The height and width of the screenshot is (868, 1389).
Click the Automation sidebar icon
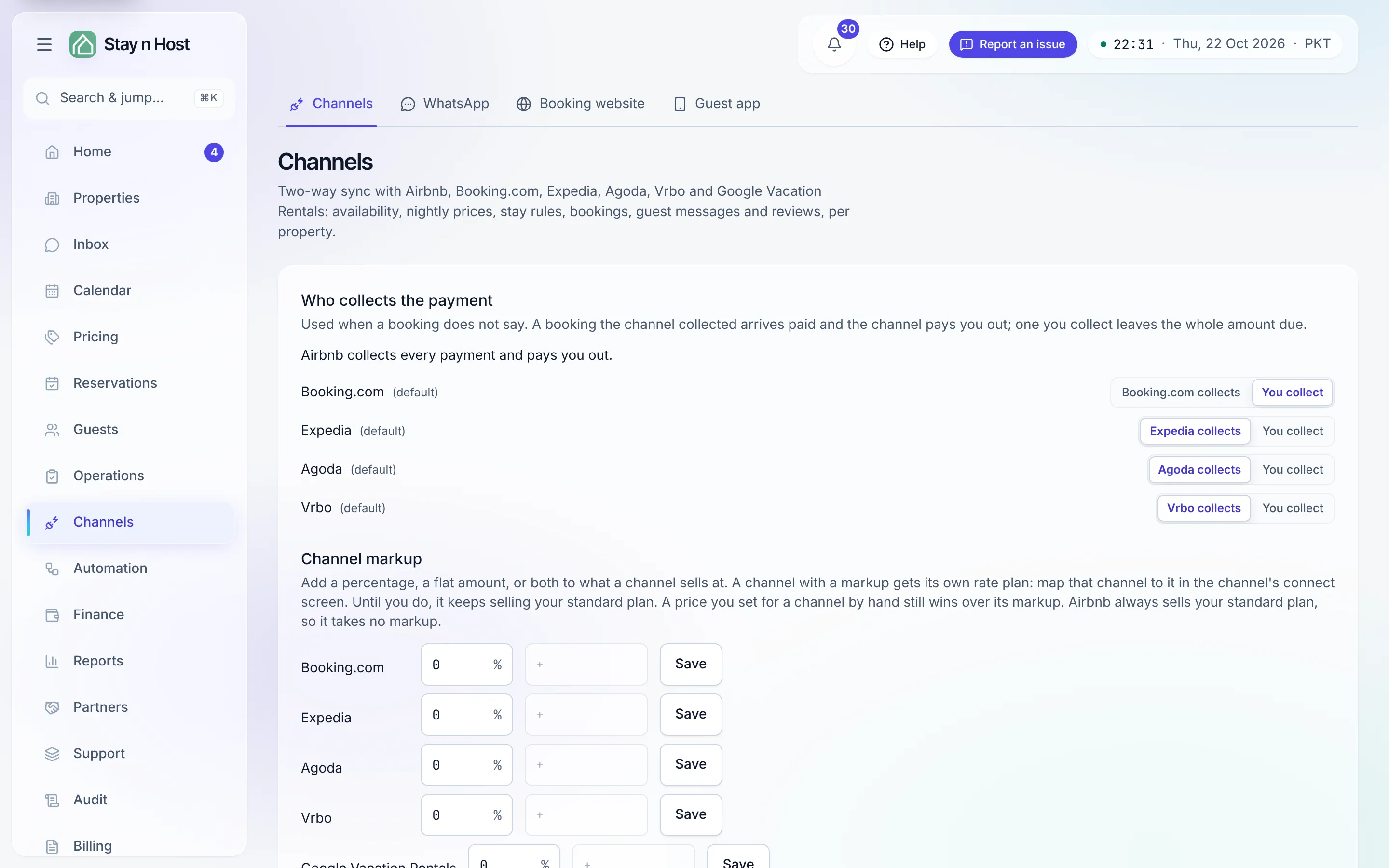click(x=52, y=569)
